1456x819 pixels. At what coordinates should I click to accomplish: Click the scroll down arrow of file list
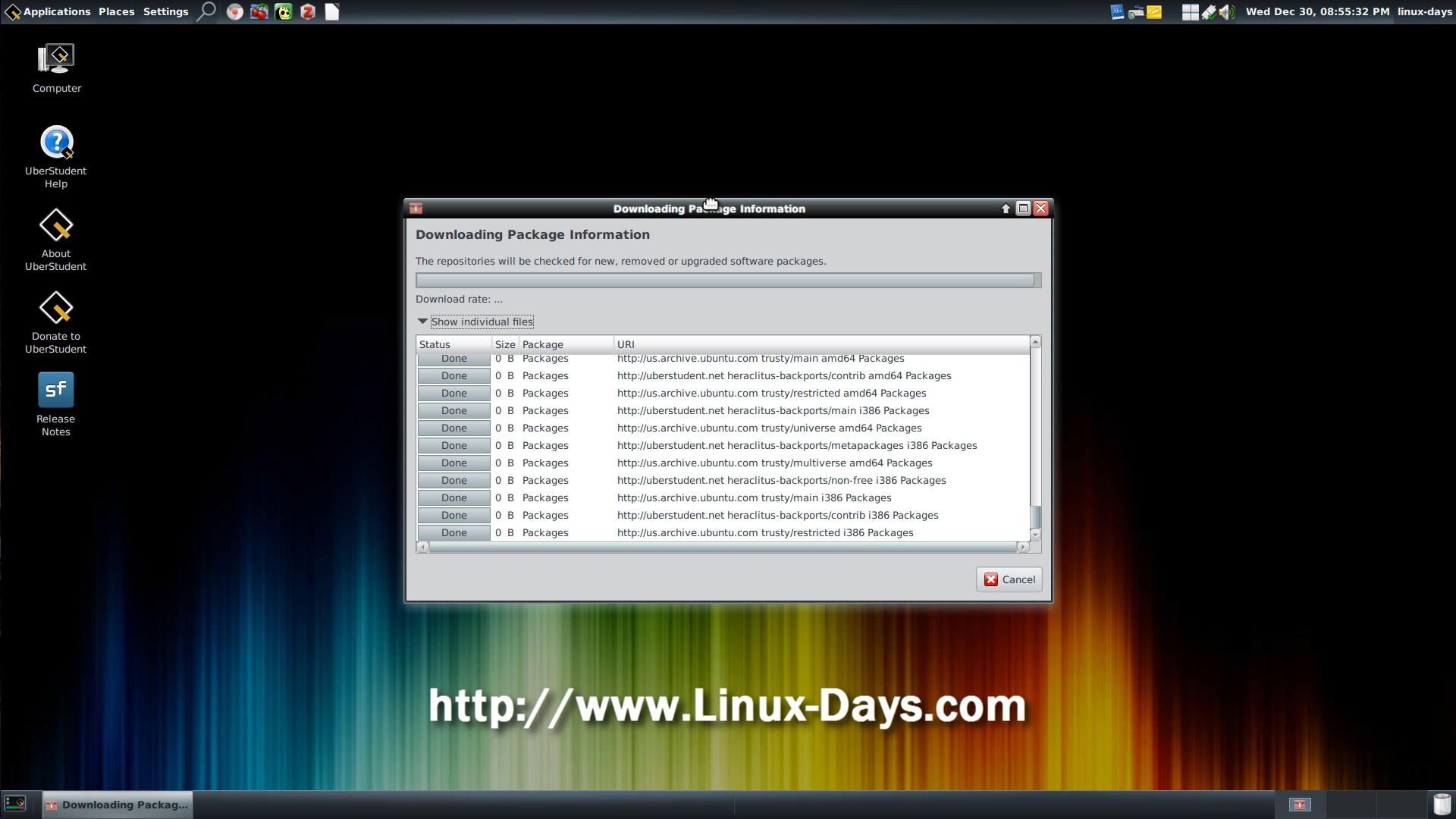[x=1036, y=535]
